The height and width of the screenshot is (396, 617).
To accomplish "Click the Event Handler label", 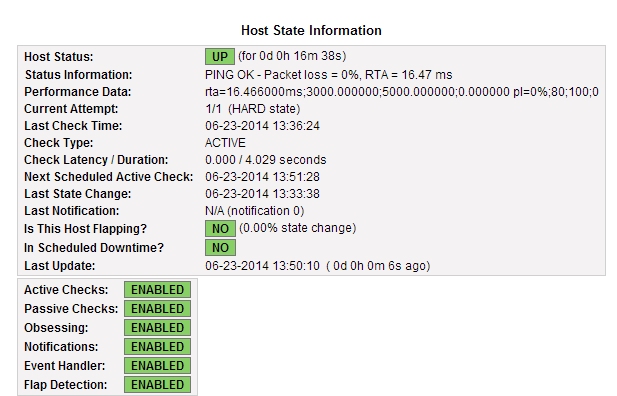I will tap(65, 366).
